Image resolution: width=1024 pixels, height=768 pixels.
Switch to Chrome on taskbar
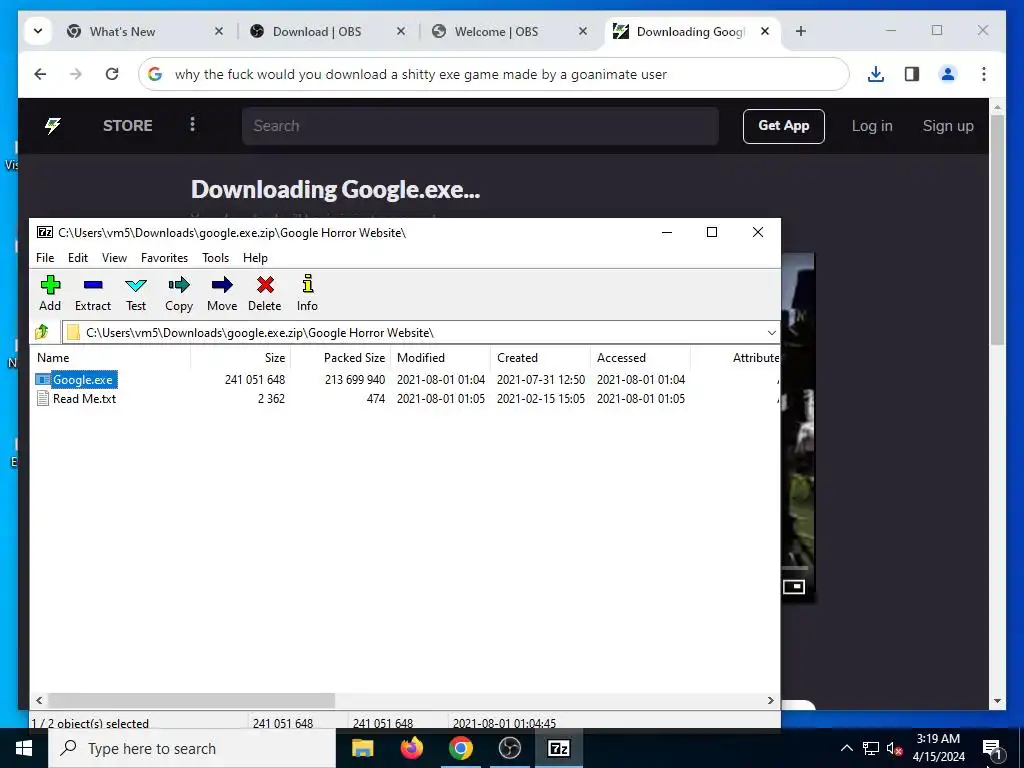coord(460,748)
